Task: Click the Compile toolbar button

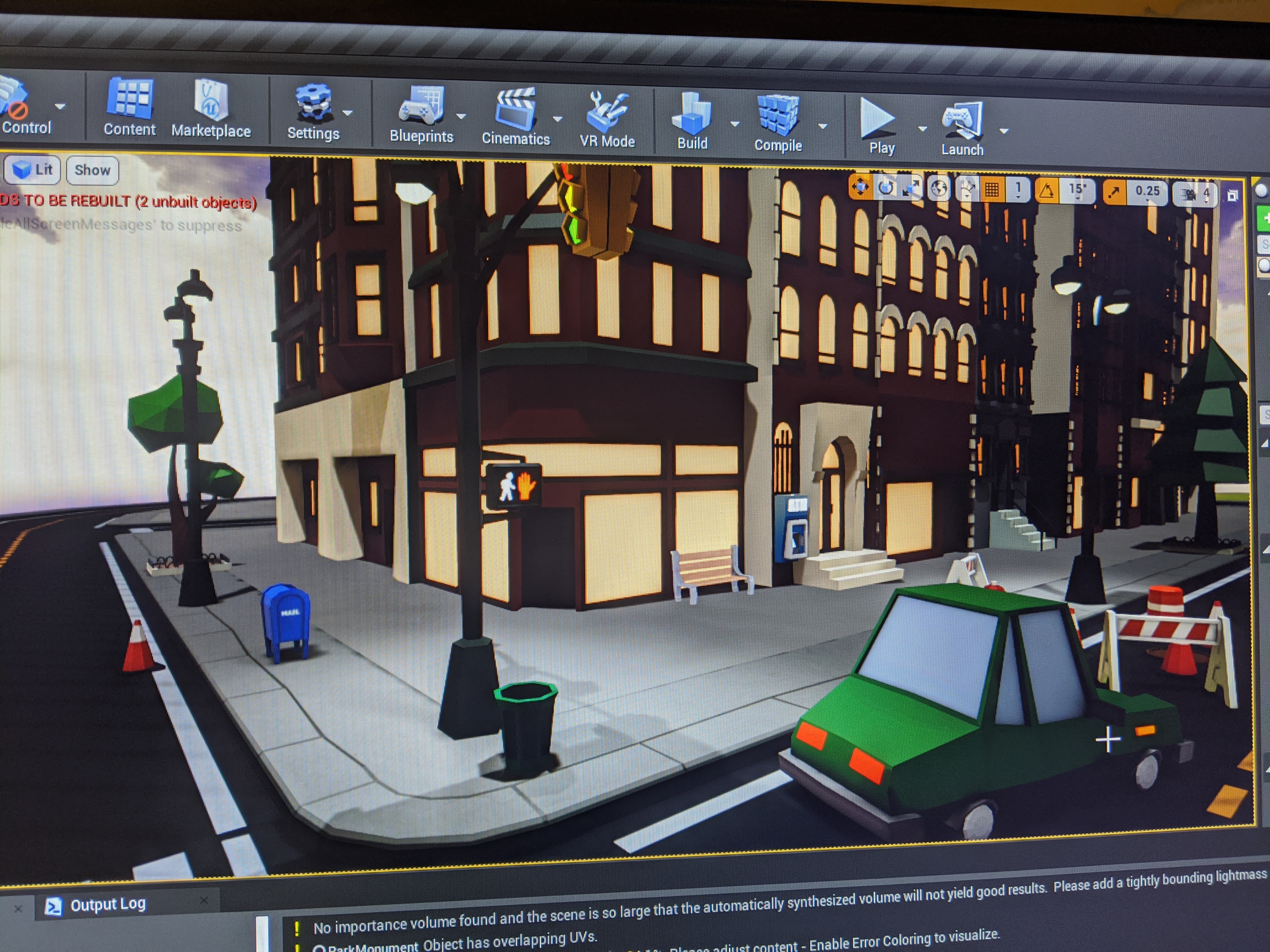Action: (x=778, y=123)
